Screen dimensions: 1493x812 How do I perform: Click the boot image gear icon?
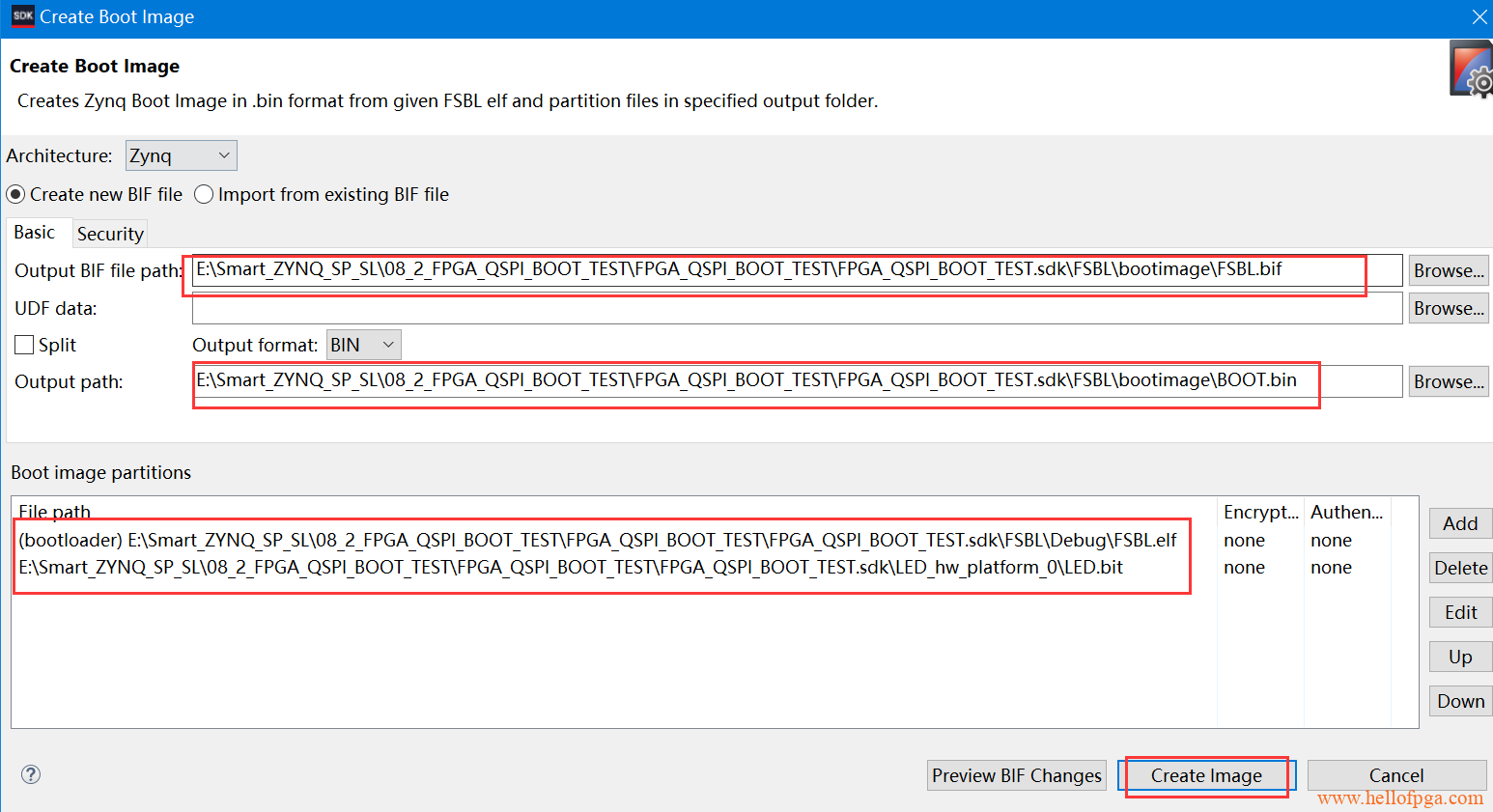tap(1472, 70)
